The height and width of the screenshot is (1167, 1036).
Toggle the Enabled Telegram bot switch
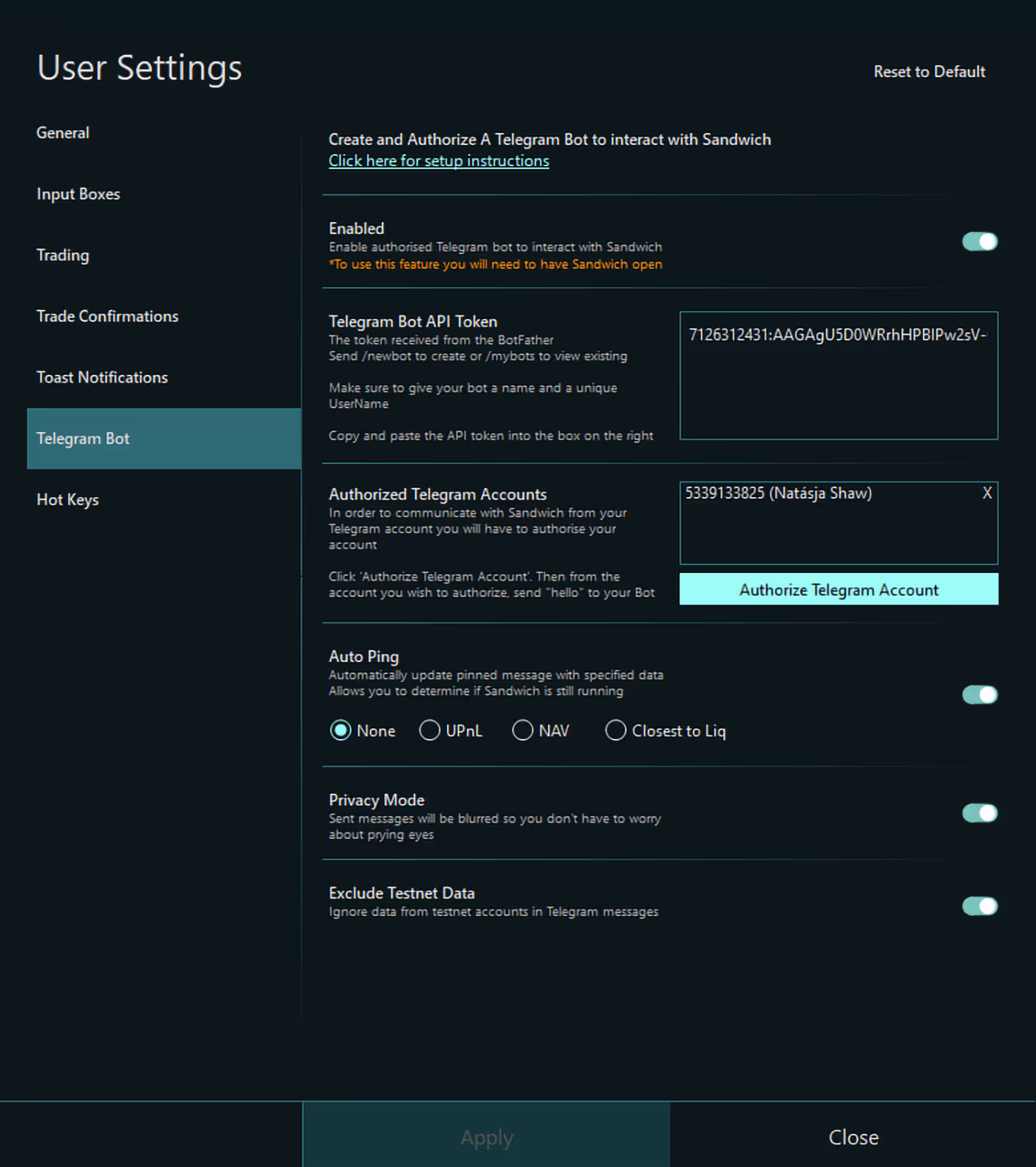(980, 242)
